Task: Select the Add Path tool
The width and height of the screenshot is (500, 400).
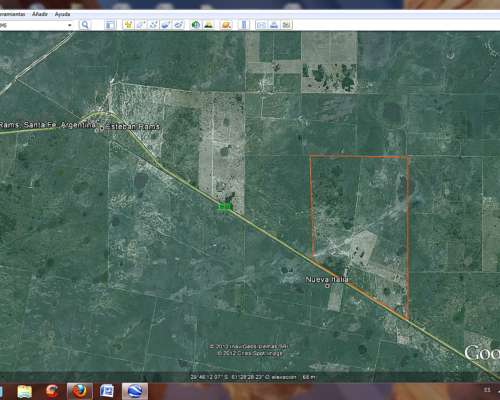Action: [154, 25]
